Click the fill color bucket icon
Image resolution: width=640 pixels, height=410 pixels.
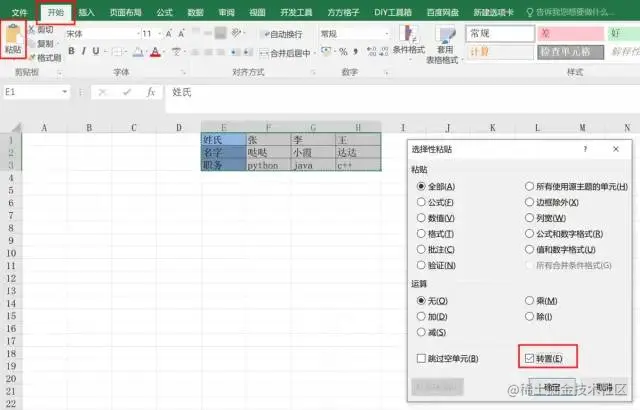coord(138,52)
